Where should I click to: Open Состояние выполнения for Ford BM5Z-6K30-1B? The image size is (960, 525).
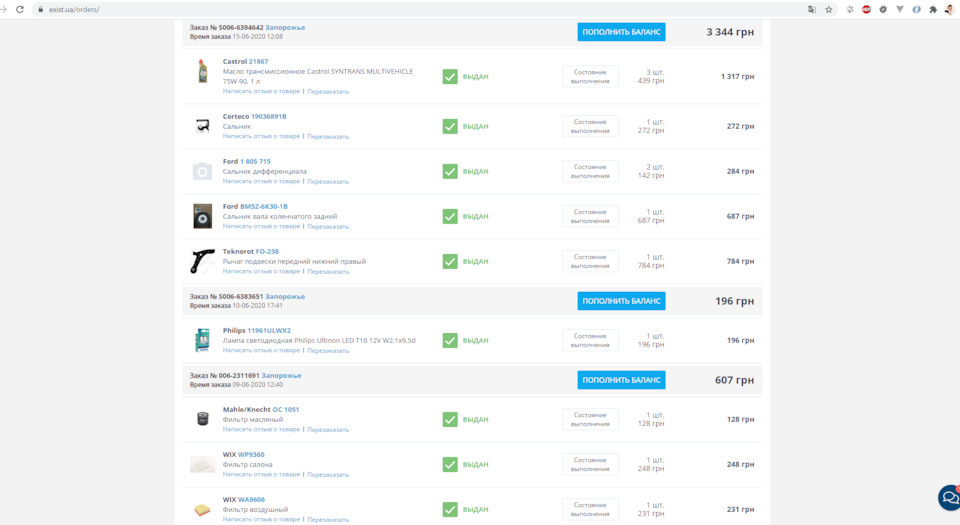point(590,216)
